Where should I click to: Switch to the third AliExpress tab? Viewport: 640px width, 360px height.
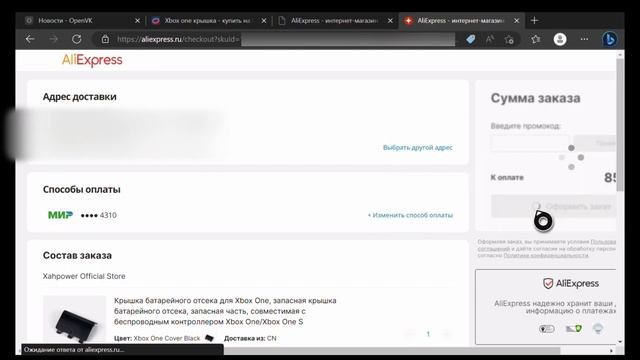tap(335, 20)
